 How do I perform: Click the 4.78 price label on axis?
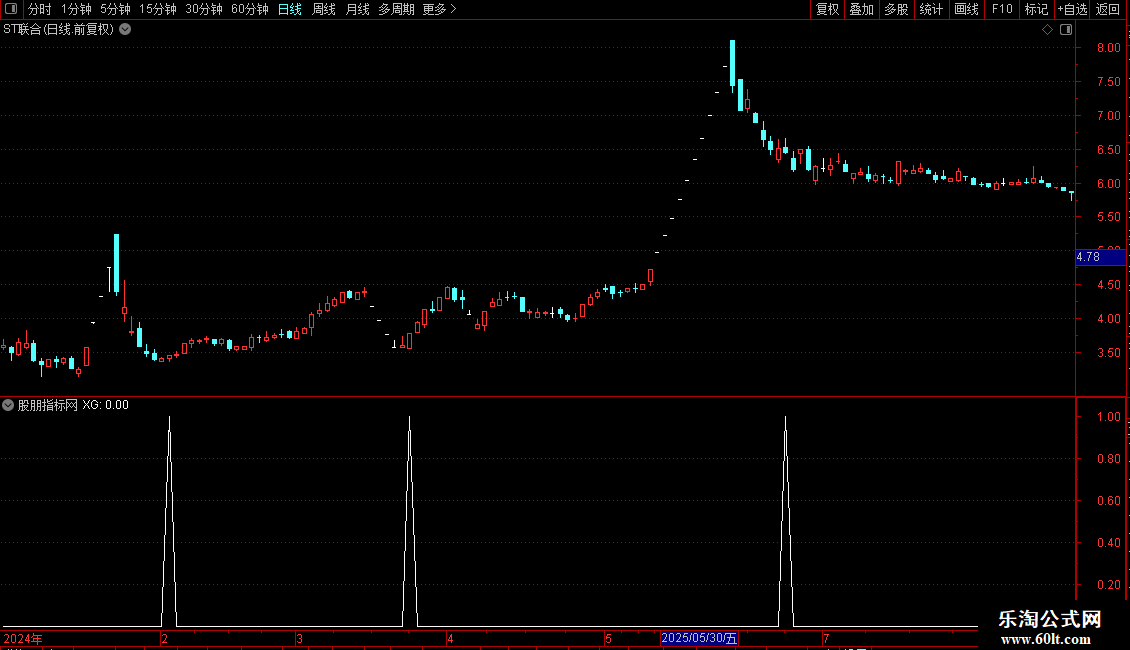point(1100,257)
